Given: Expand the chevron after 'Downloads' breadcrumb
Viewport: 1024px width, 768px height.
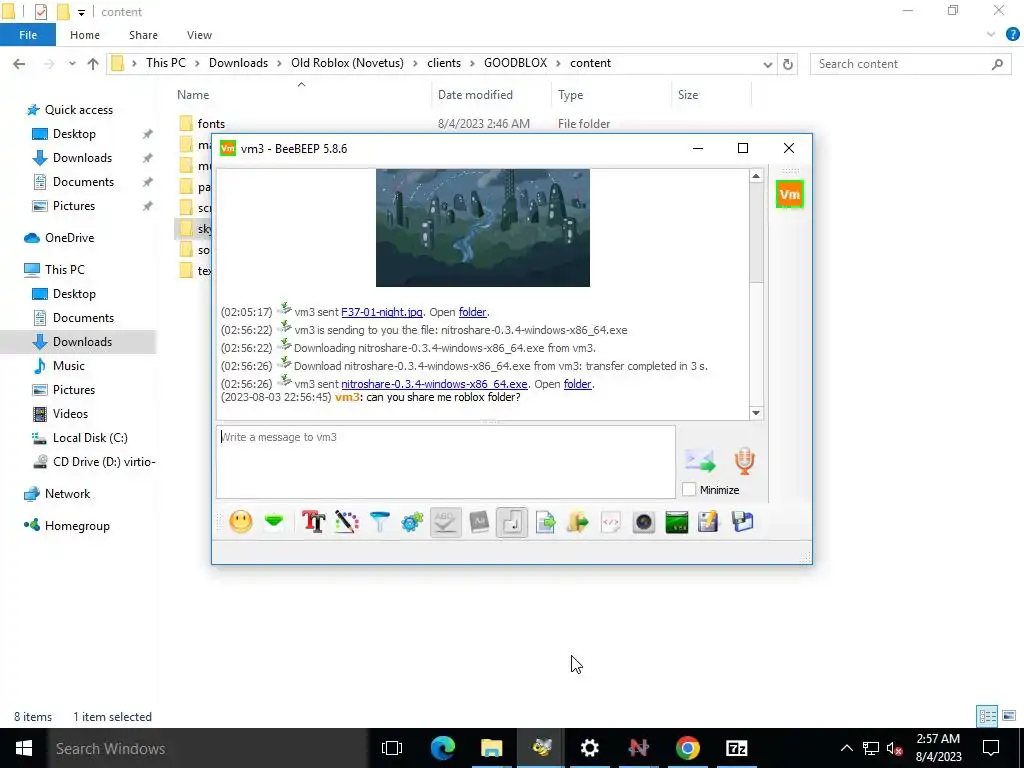Looking at the screenshot, I should click(279, 63).
